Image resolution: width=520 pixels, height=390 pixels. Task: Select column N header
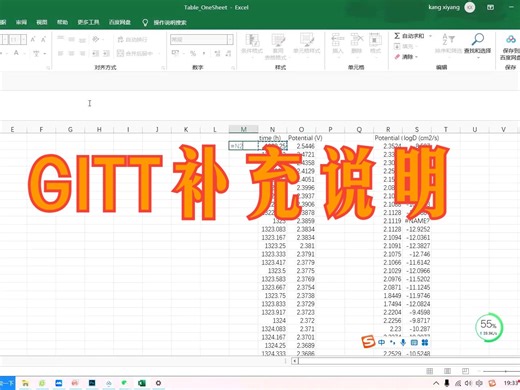pos(272,129)
